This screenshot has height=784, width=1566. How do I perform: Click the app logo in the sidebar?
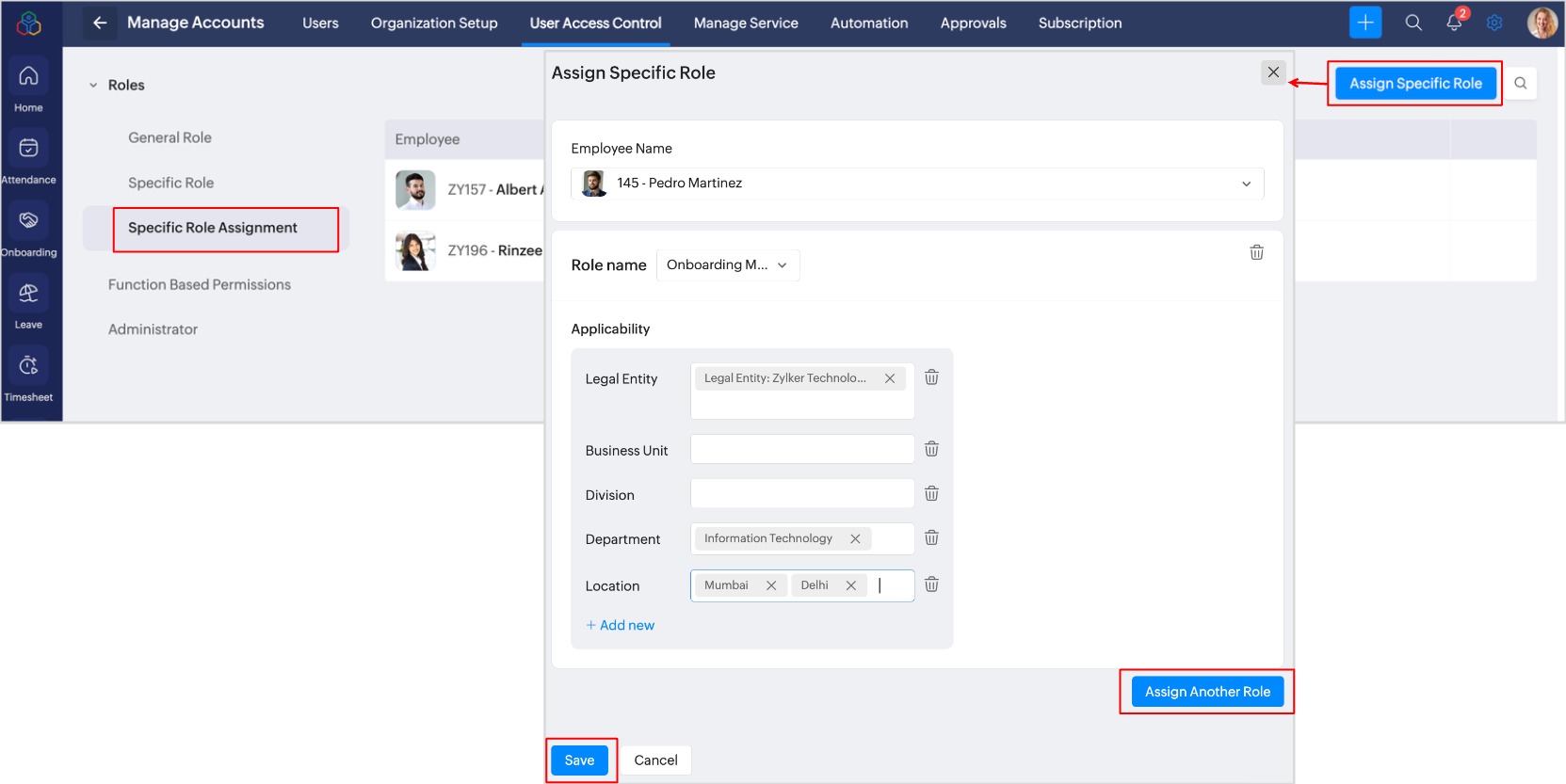(29, 23)
